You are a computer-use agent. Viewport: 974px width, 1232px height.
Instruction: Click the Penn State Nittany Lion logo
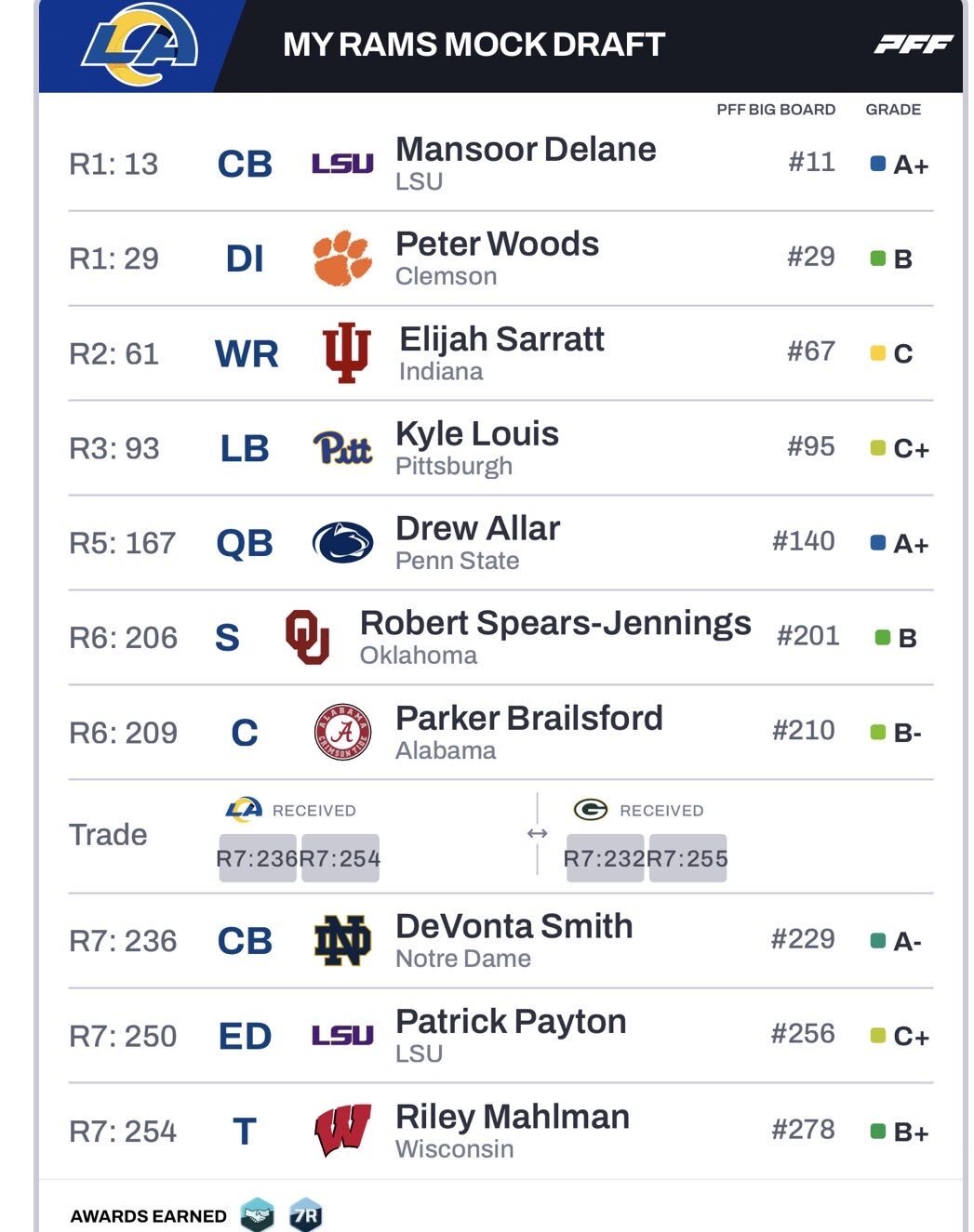[x=342, y=543]
